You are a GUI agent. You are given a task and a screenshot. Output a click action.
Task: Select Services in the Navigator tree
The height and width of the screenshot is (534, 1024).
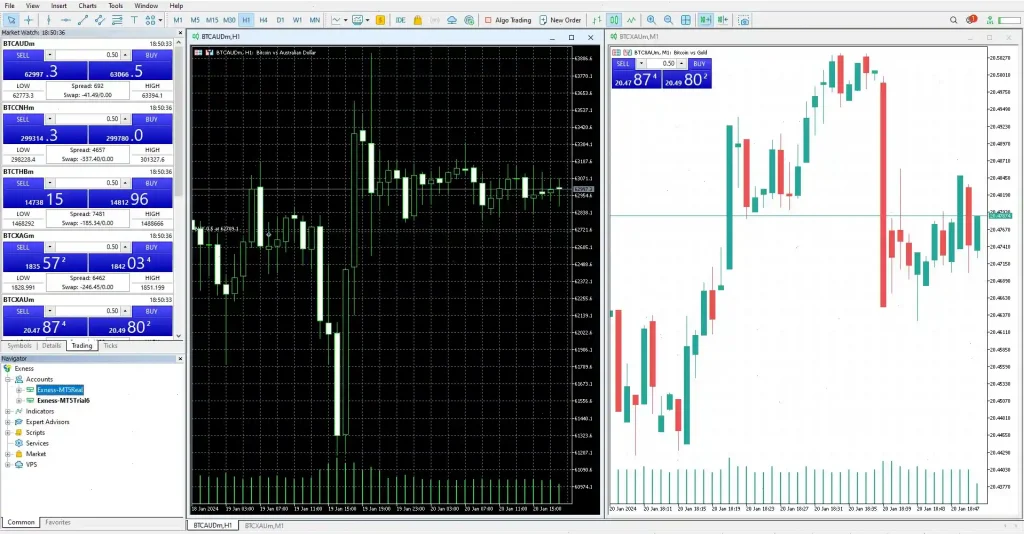(37, 443)
